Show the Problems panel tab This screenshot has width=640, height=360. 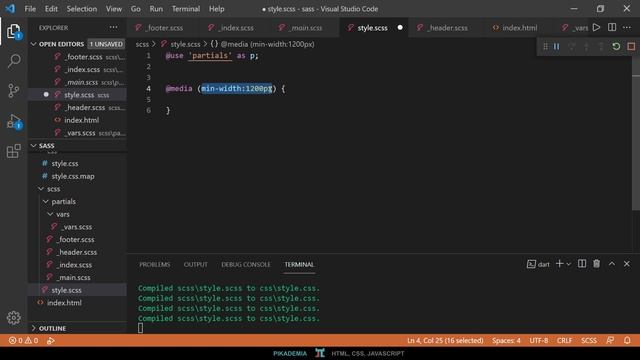155,264
